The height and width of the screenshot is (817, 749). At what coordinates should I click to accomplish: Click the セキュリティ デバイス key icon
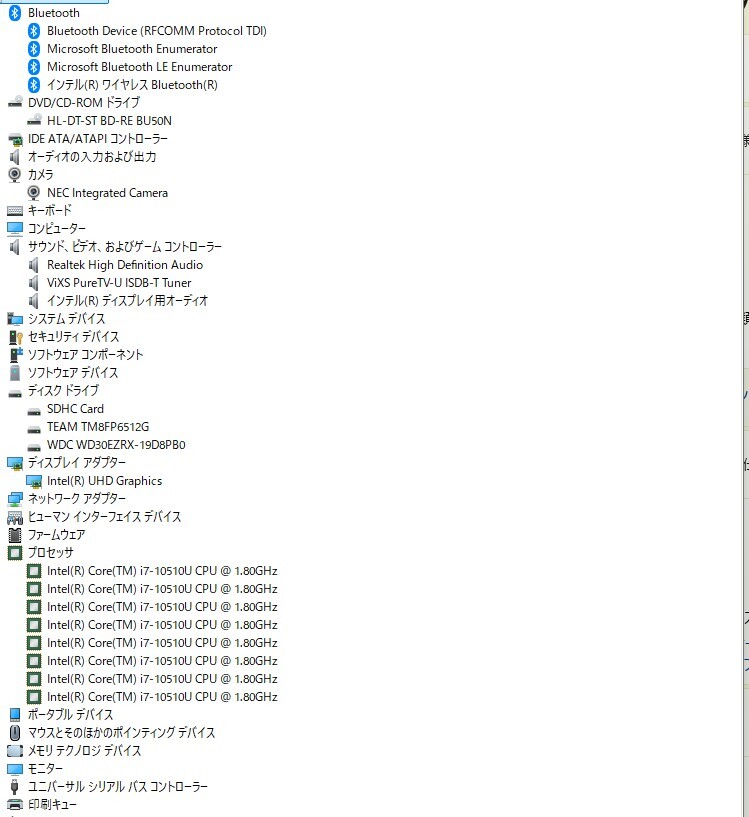pyautogui.click(x=15, y=337)
